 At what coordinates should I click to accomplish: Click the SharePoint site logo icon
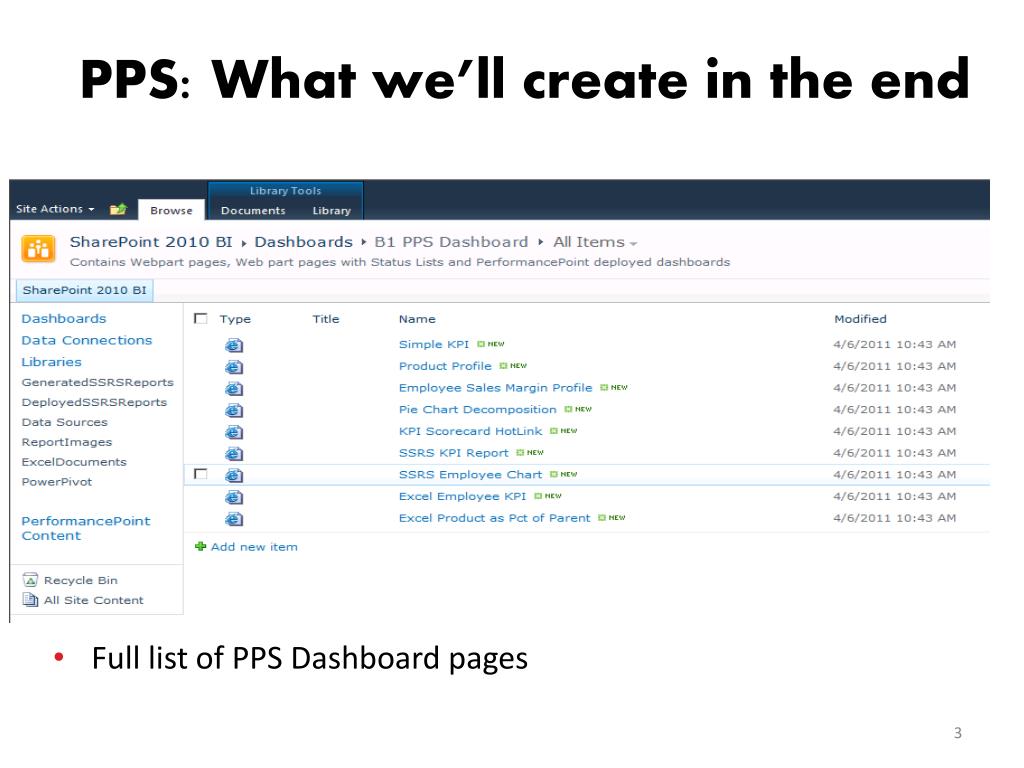tap(39, 249)
